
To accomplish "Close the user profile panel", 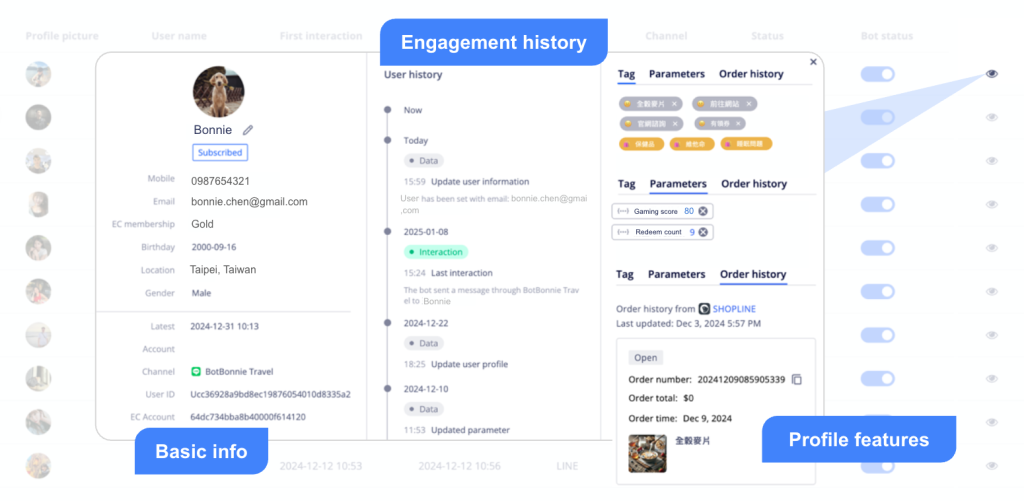I will pos(813,62).
